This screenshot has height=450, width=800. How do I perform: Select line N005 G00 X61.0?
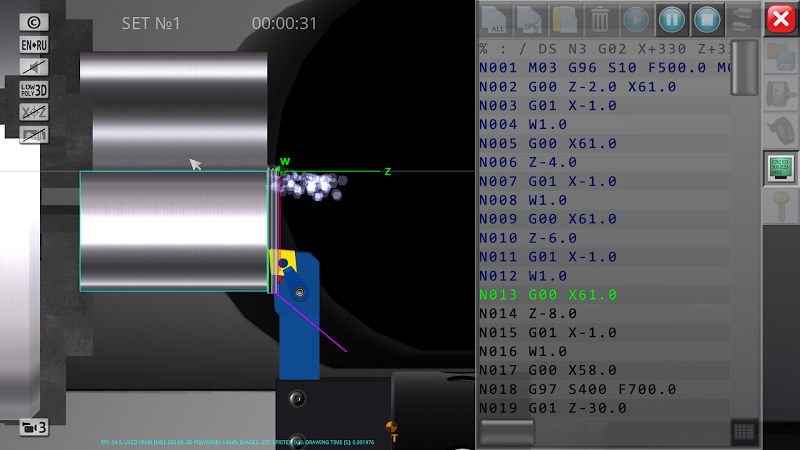[605, 143]
